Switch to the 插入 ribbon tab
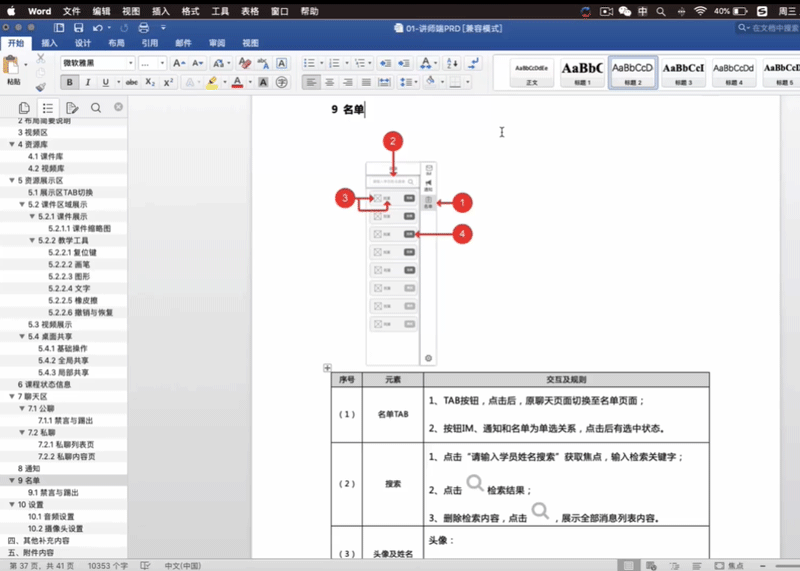Image resolution: width=800 pixels, height=571 pixels. (x=49, y=43)
